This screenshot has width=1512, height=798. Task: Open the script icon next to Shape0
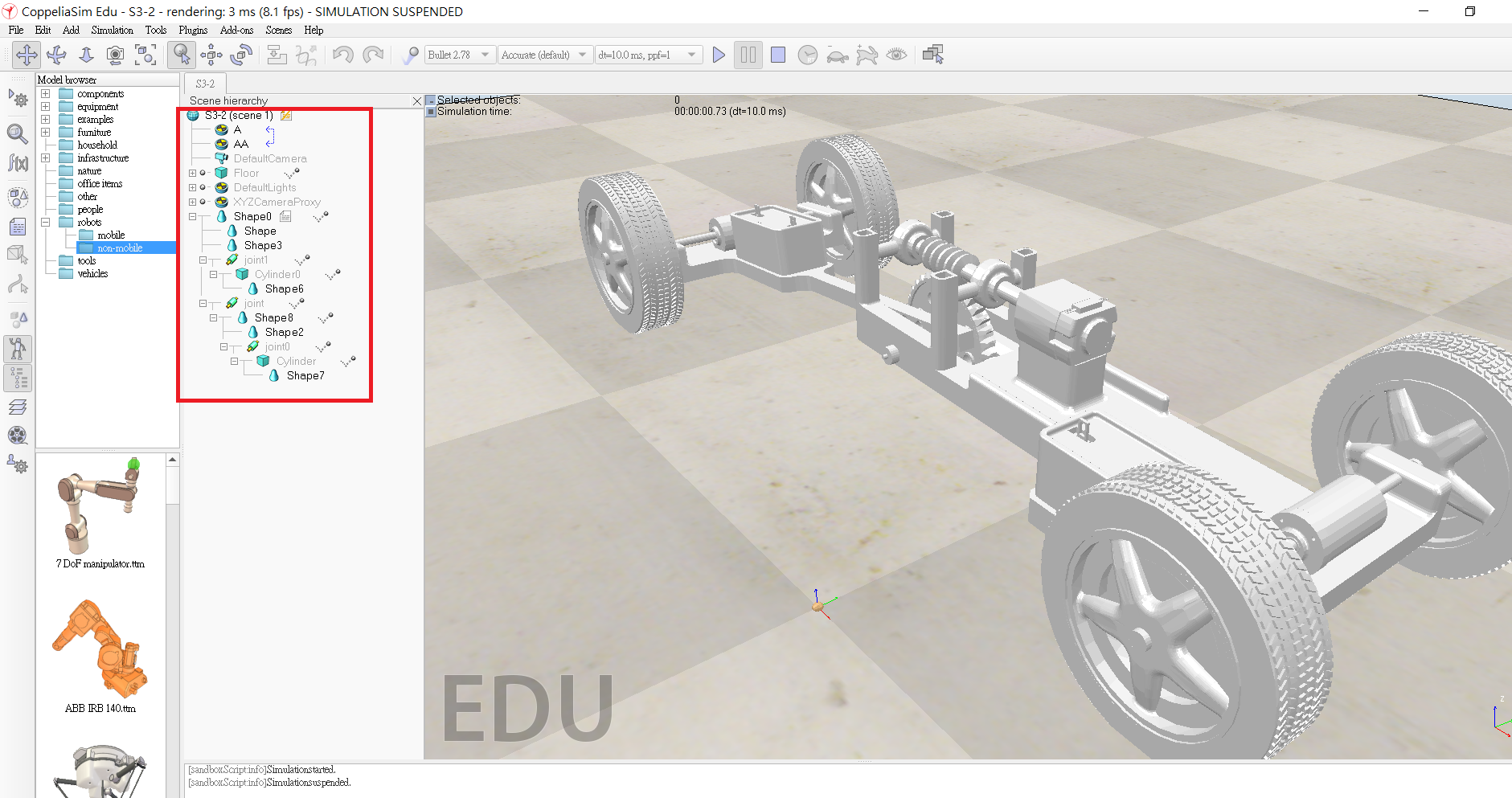click(285, 217)
